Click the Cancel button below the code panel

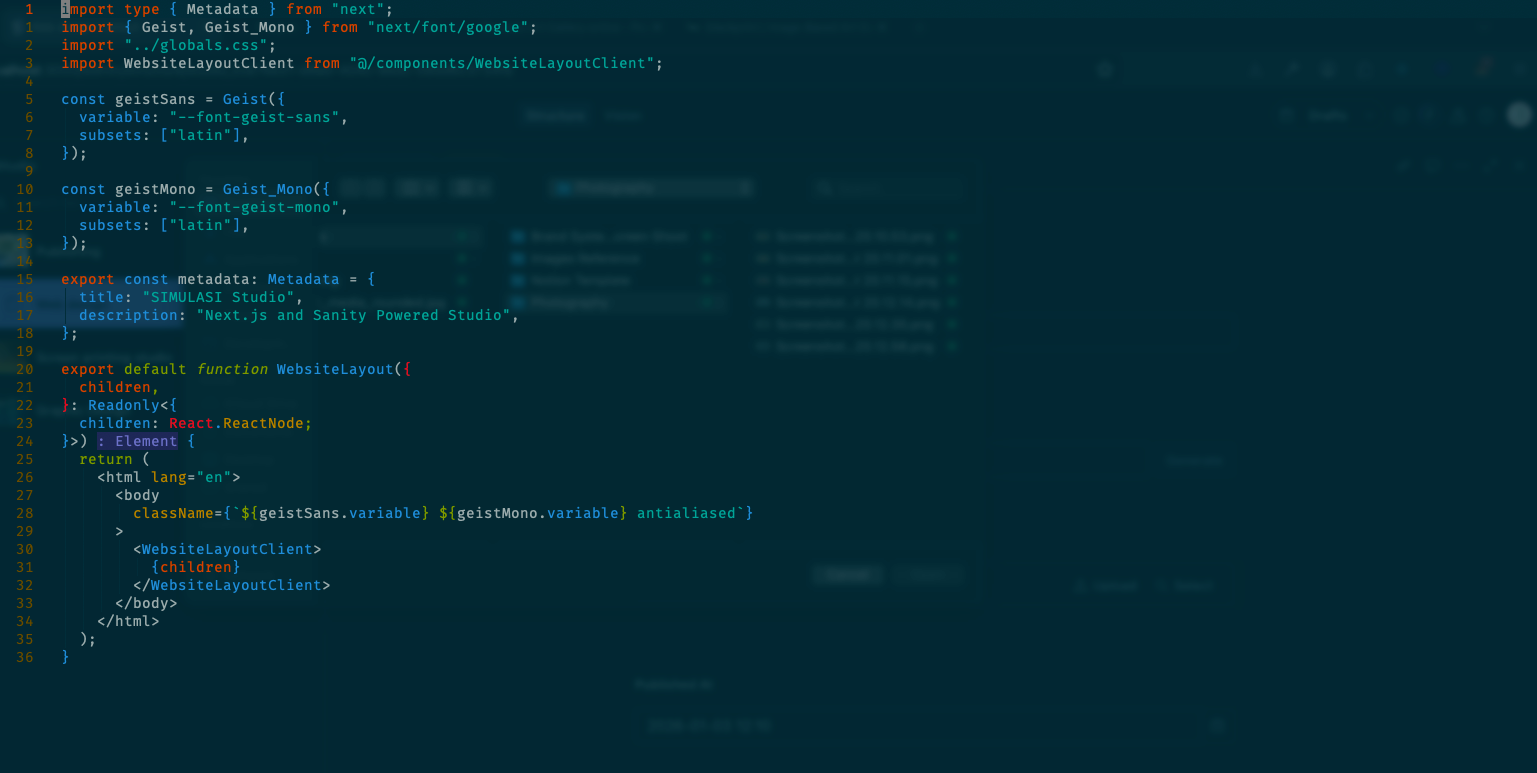point(848,575)
